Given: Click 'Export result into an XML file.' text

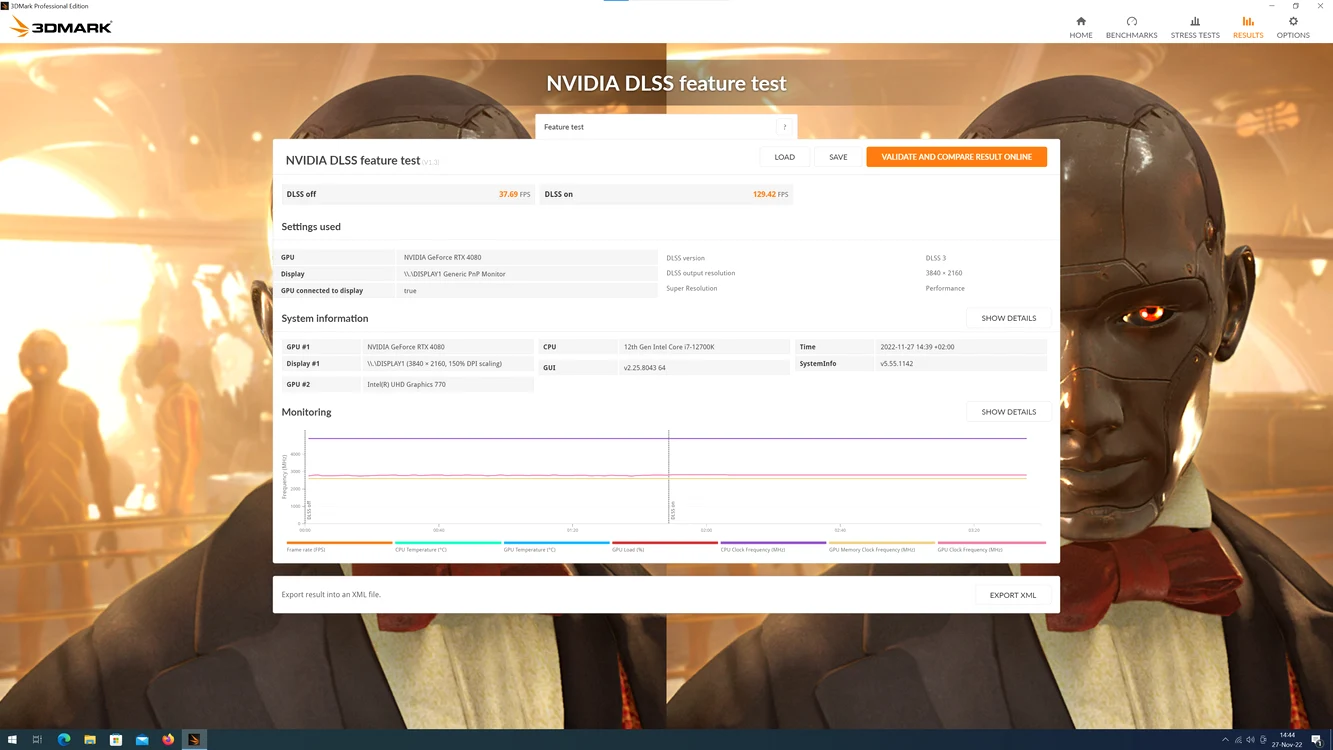Looking at the screenshot, I should (331, 595).
